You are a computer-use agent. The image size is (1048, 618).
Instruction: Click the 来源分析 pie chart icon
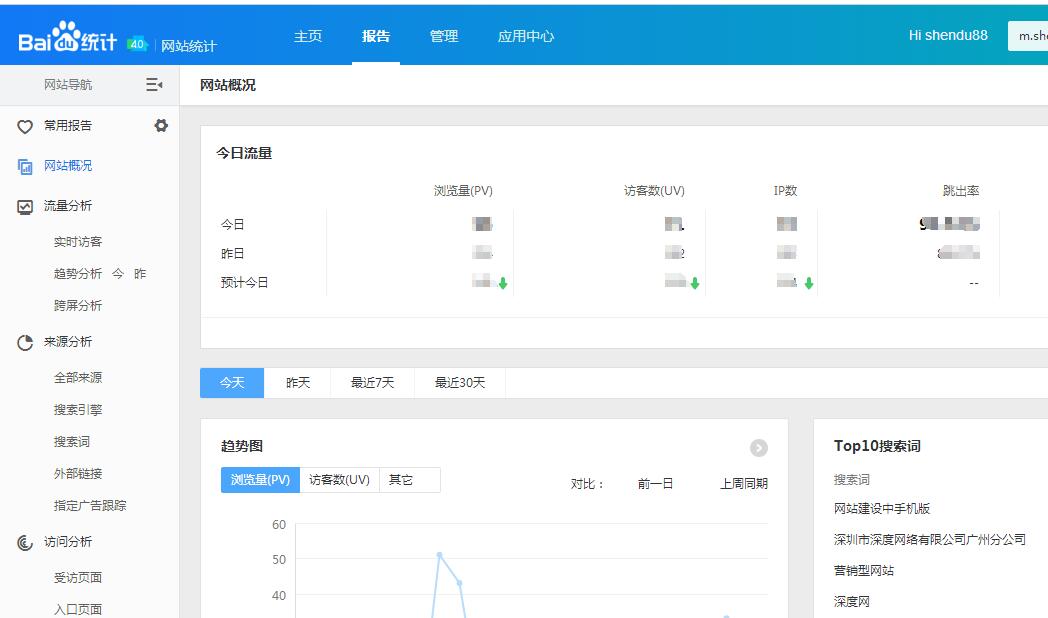pos(23,341)
